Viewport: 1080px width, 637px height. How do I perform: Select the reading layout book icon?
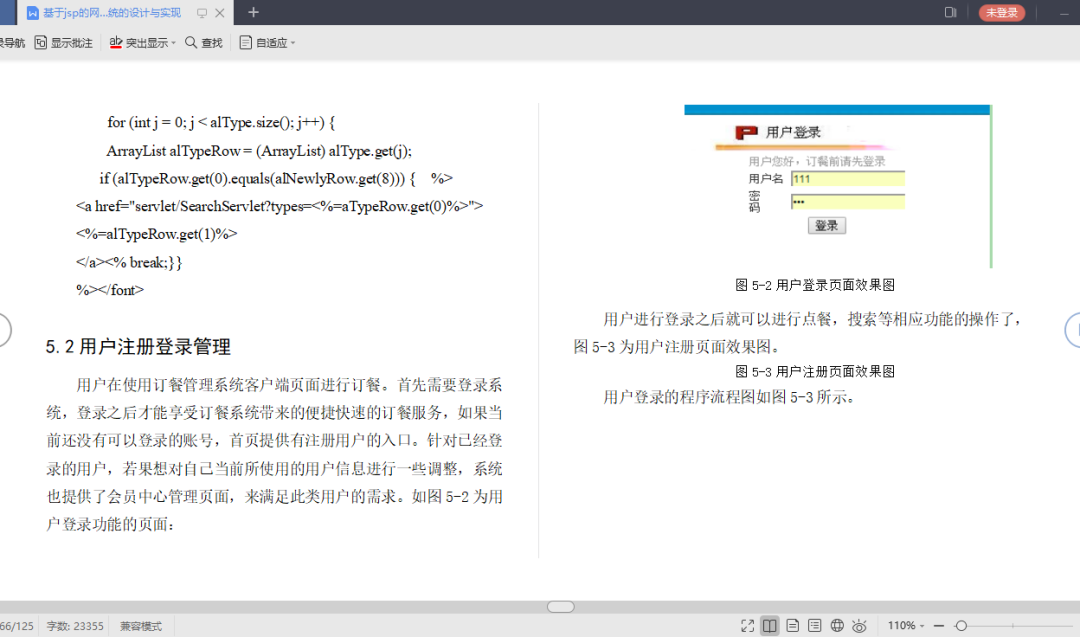point(769,625)
